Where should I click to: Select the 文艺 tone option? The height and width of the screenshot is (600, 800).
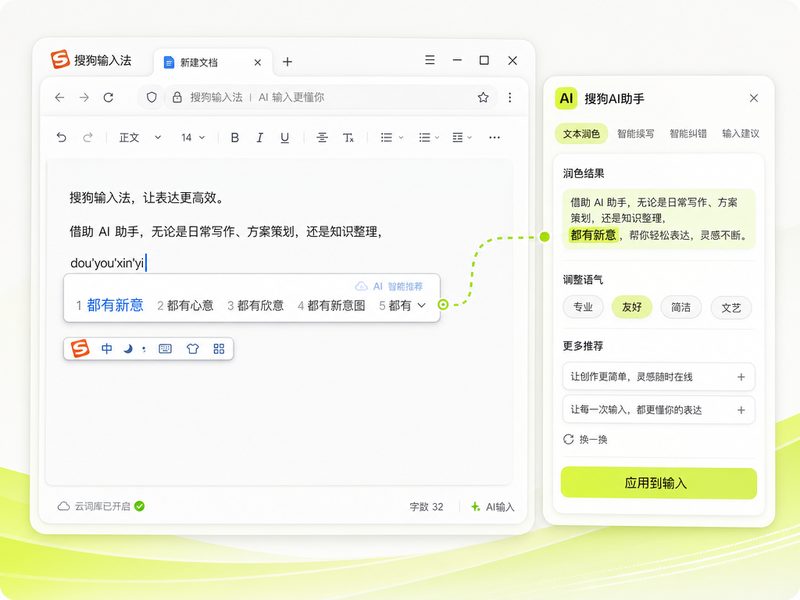[x=731, y=308]
